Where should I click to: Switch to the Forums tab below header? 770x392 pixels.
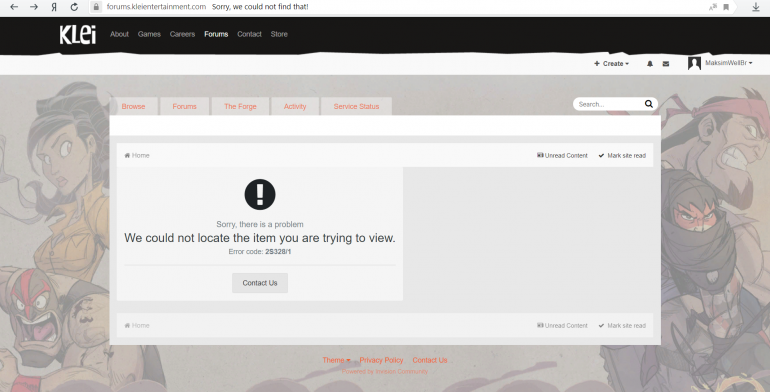point(185,106)
